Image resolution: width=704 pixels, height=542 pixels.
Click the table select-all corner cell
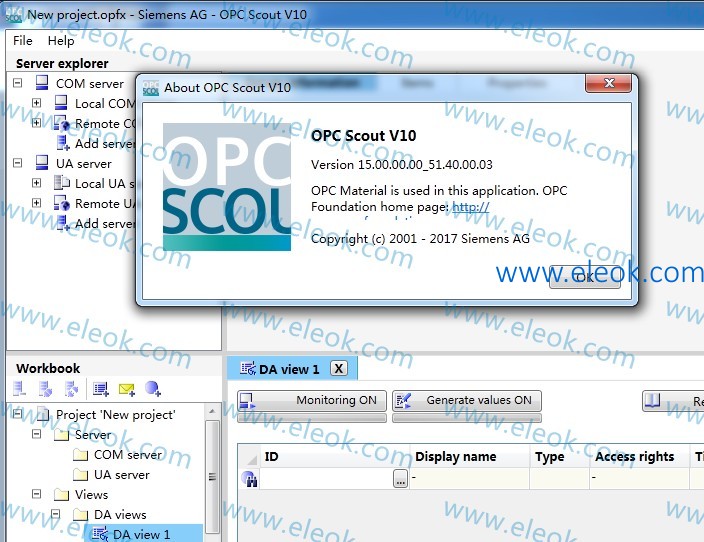click(249, 457)
